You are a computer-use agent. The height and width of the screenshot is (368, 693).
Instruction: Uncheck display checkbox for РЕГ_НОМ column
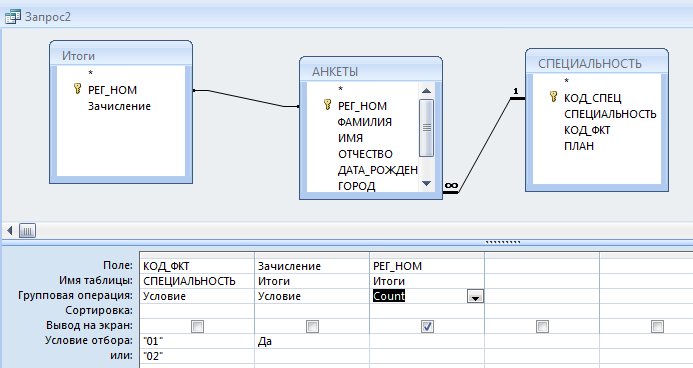click(x=427, y=326)
